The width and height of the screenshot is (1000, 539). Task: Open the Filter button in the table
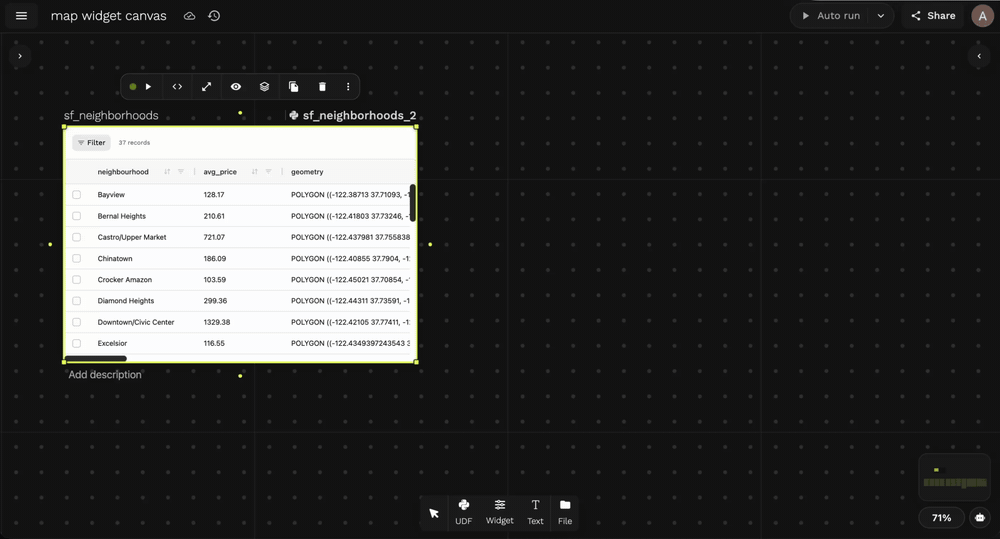click(91, 143)
